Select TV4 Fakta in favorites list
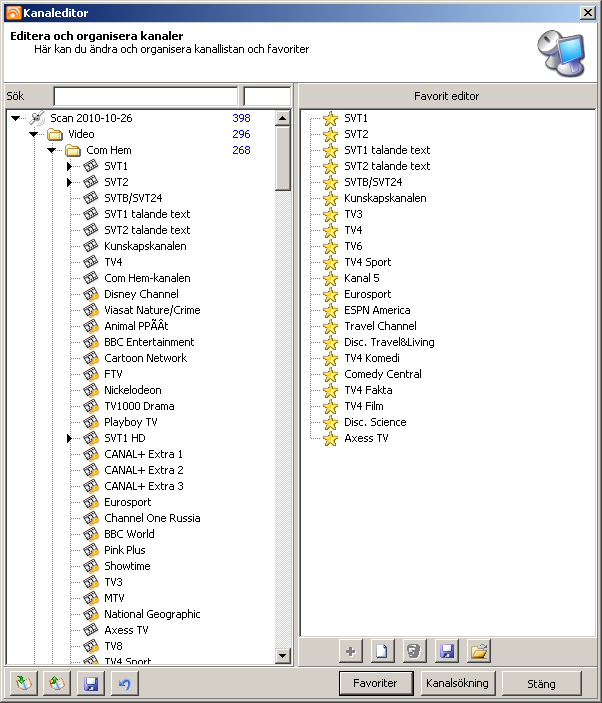The image size is (602, 703). pyautogui.click(x=368, y=390)
